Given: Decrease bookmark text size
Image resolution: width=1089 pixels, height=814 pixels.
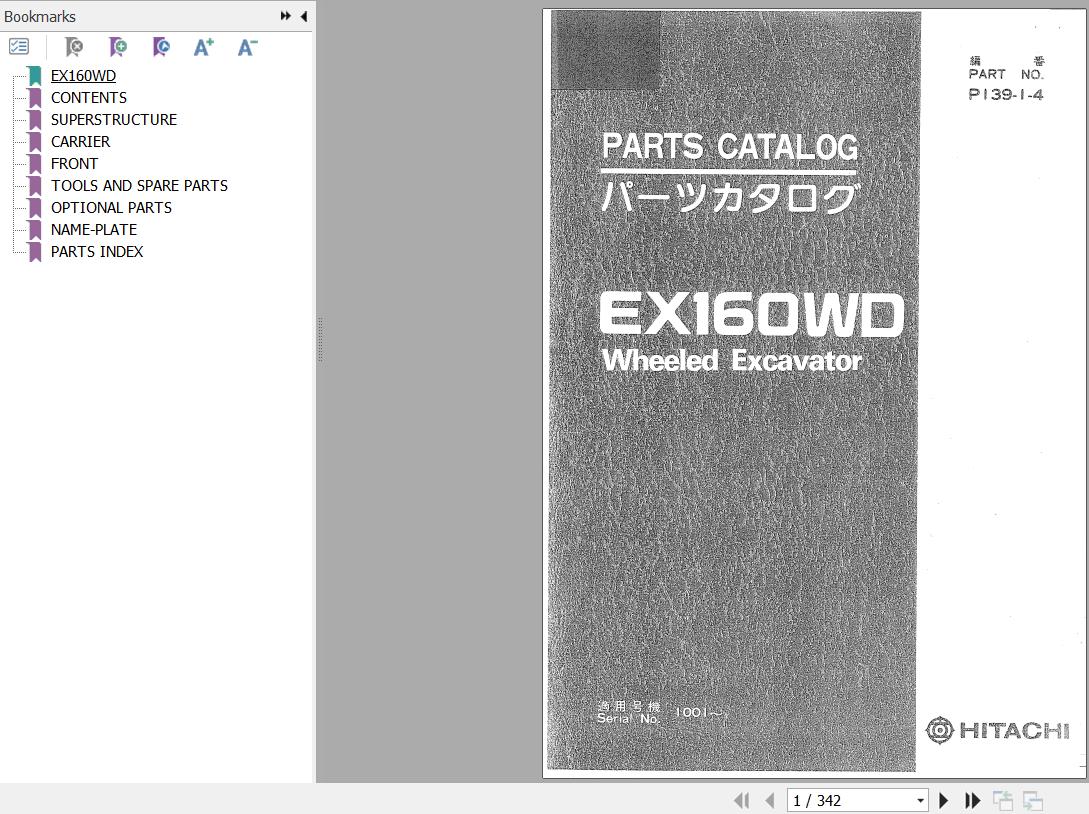Looking at the screenshot, I should tap(247, 47).
